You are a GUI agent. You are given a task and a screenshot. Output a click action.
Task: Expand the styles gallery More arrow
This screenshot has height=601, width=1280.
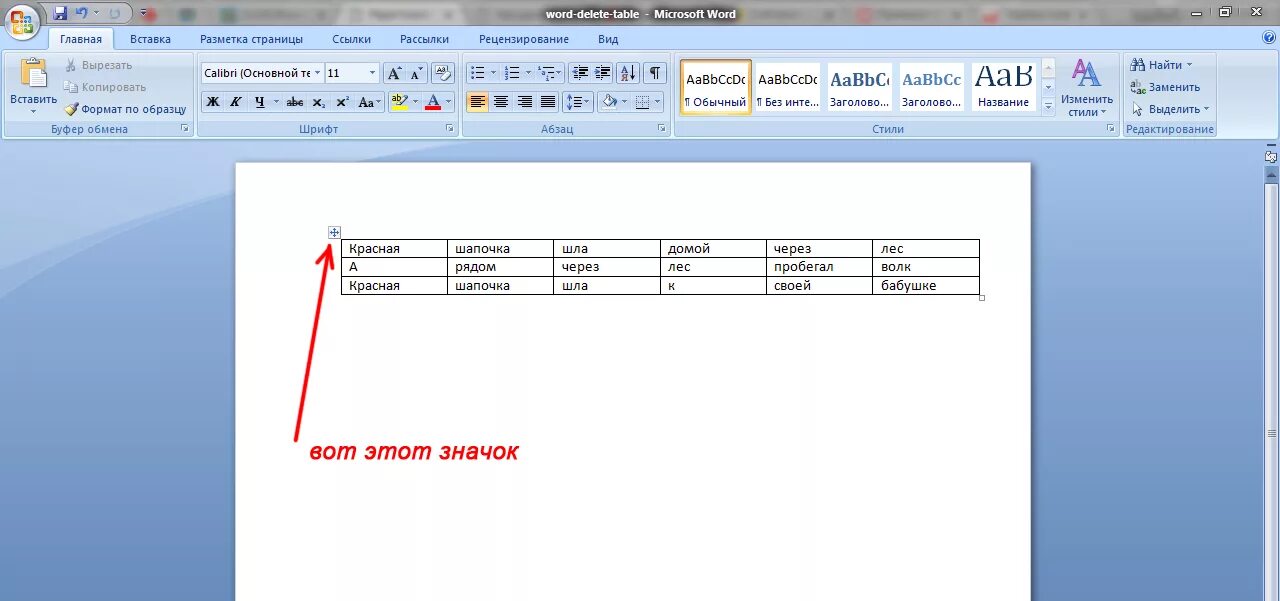tap(1048, 106)
